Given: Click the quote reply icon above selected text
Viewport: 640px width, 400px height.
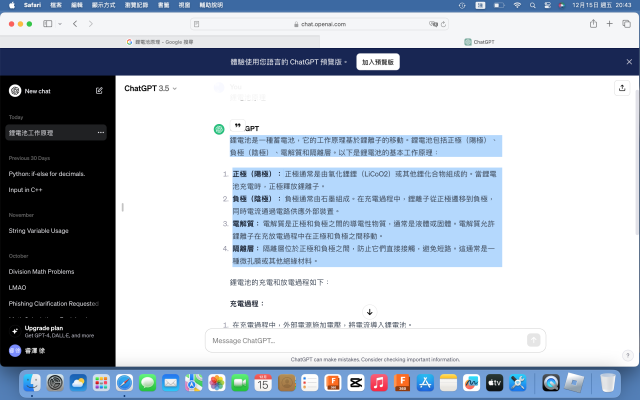Looking at the screenshot, I should pos(238,125).
